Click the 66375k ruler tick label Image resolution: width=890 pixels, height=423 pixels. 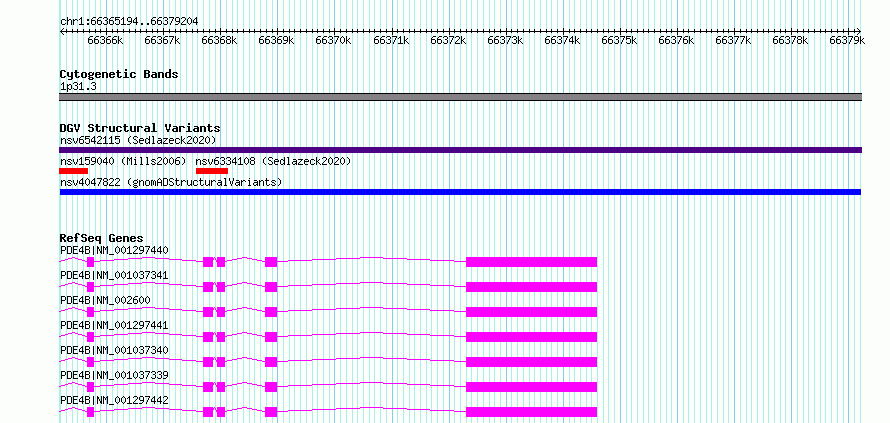[x=619, y=40]
